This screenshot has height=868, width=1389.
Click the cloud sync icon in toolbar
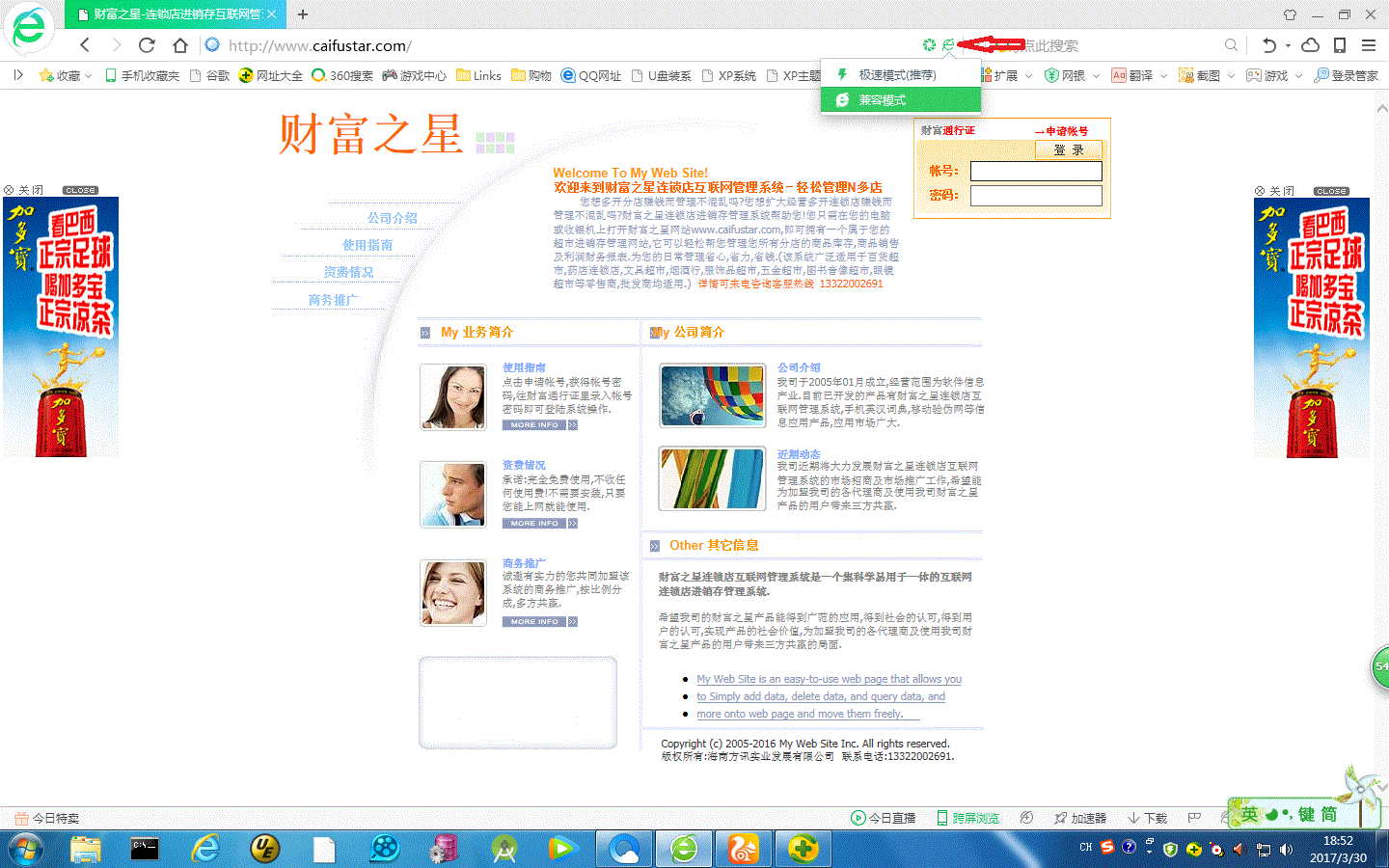point(1310,45)
